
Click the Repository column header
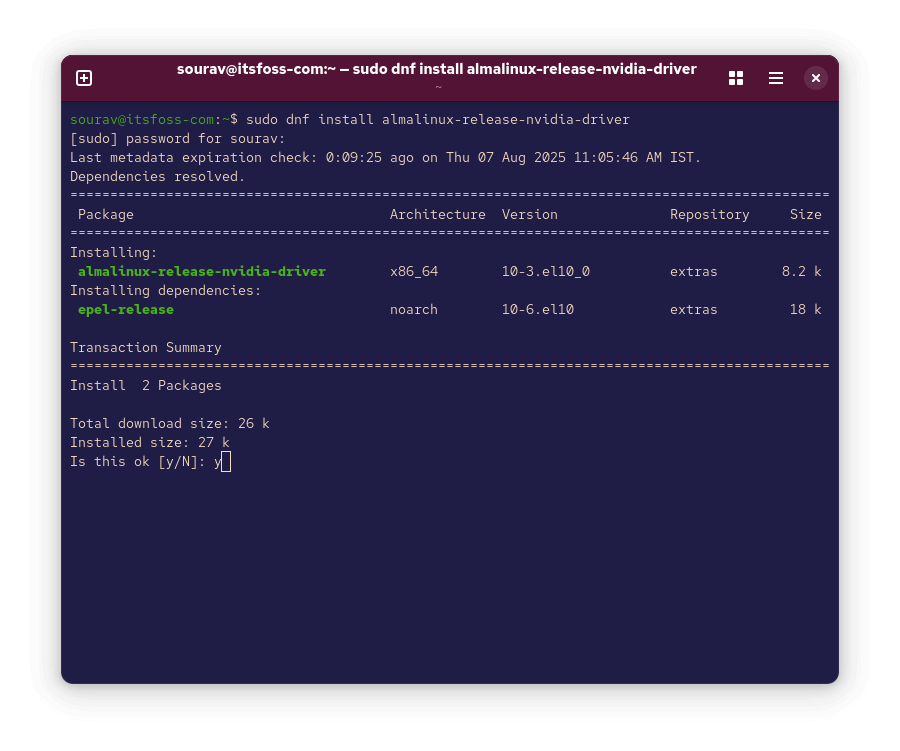(x=709, y=214)
